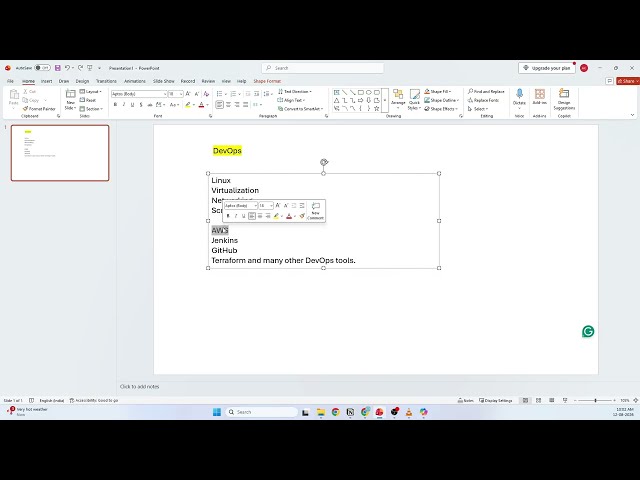The image size is (640, 480).
Task: Open Arrange menu button
Action: pos(398,100)
